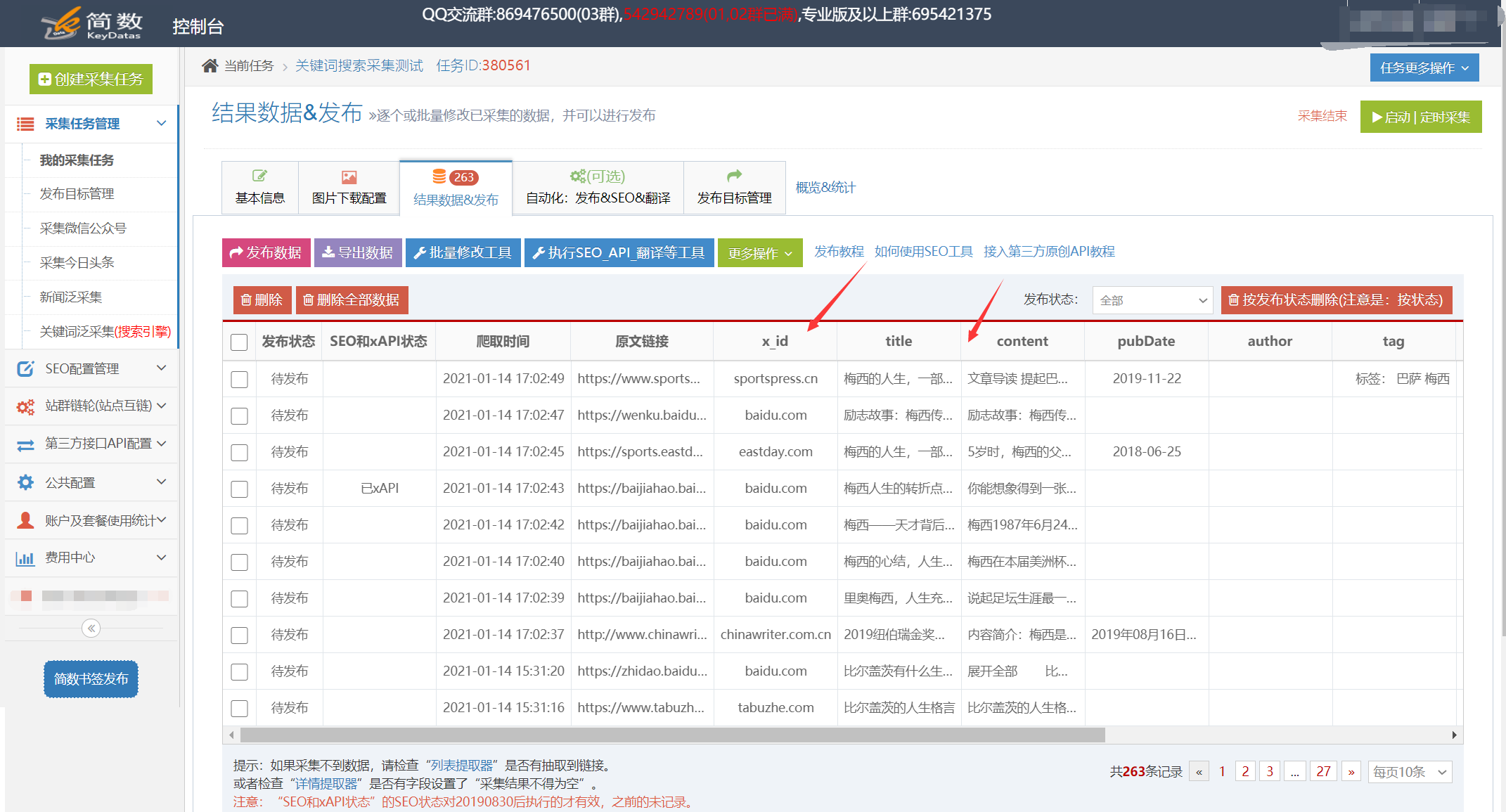Click the red 发布数据 button
Image resolution: width=1506 pixels, height=812 pixels.
(266, 253)
